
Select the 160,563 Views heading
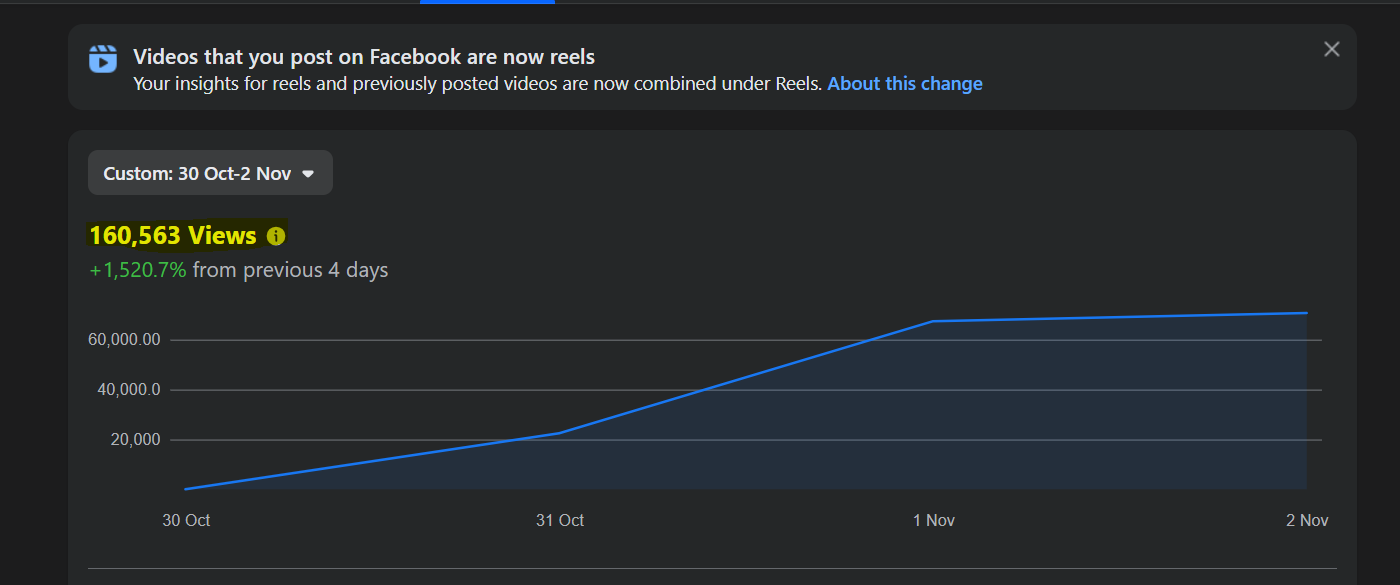point(173,235)
